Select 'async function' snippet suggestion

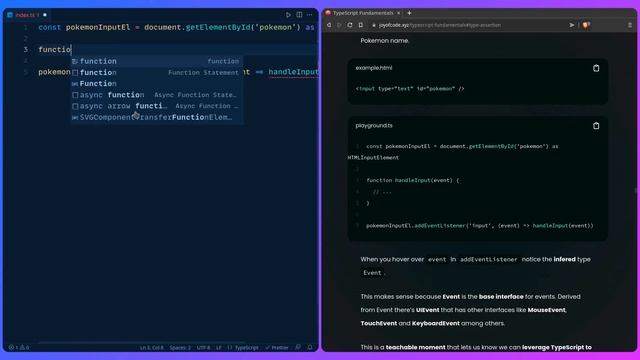[x=157, y=95]
